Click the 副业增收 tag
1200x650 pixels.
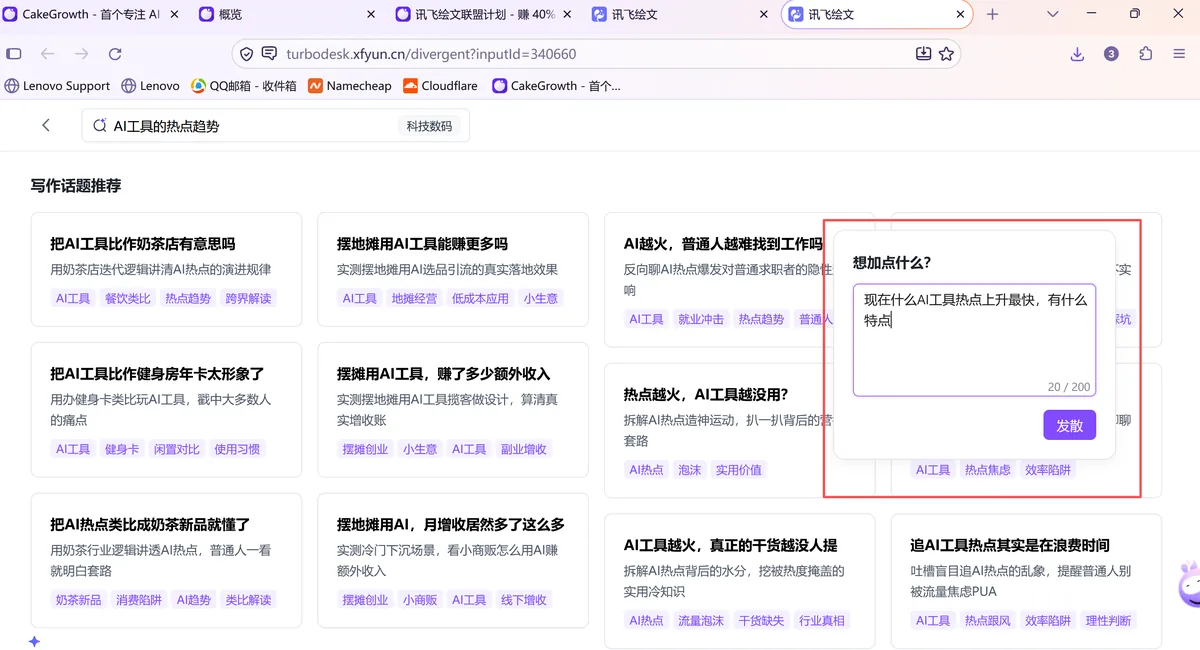click(x=524, y=449)
